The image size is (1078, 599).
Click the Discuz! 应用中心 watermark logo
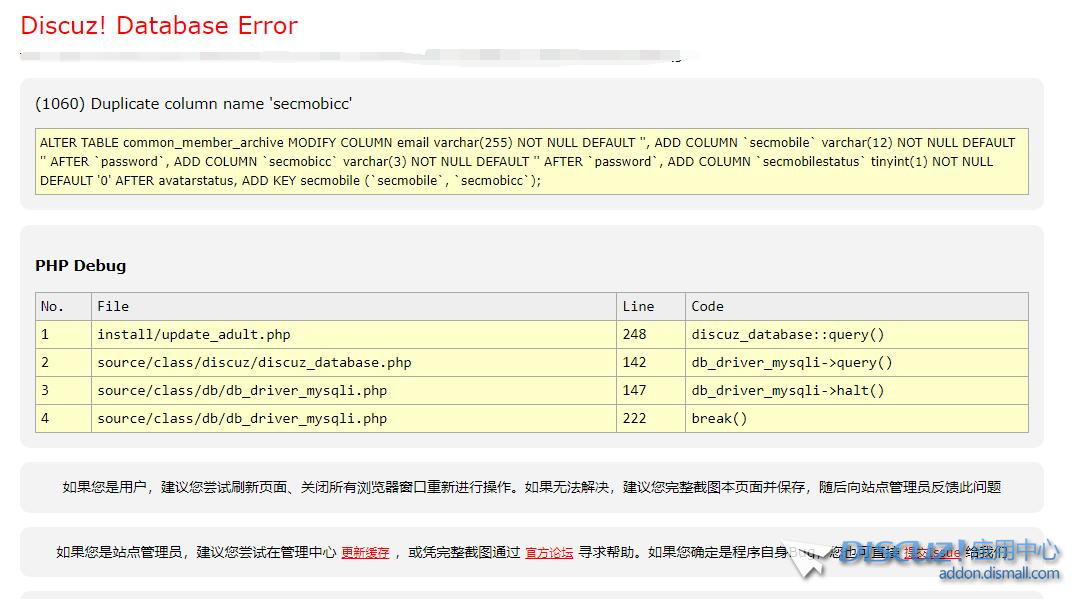tap(950, 550)
